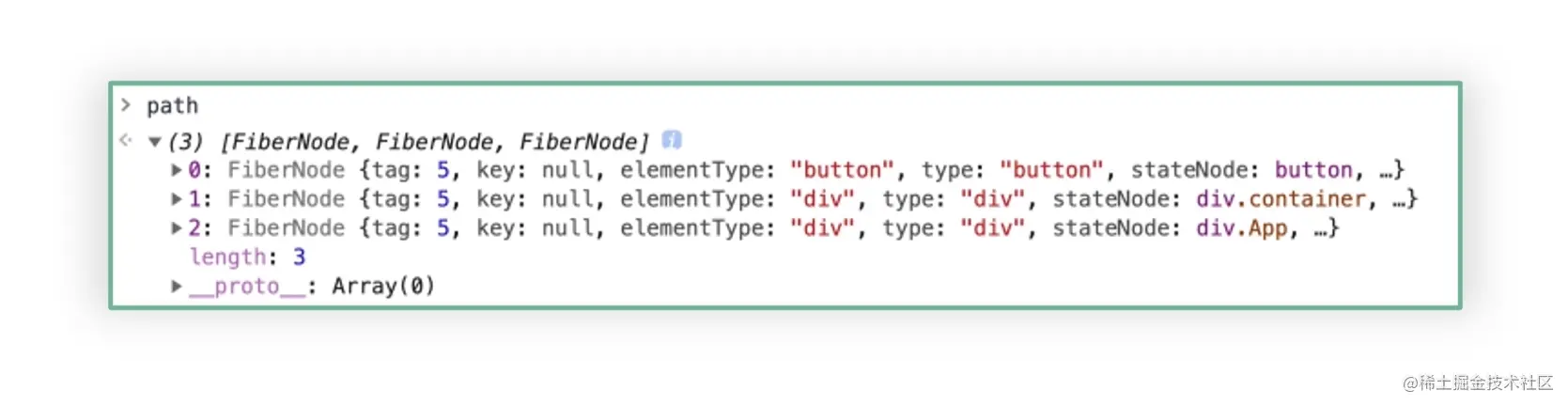This screenshot has height=406, width=1568.
Task: Expand FiberNode entry at index 1
Action: coord(176,199)
